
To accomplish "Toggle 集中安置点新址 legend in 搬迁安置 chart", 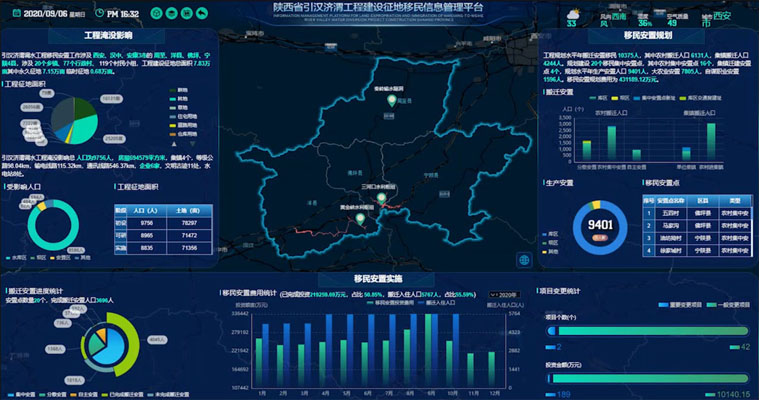I will pos(654,98).
